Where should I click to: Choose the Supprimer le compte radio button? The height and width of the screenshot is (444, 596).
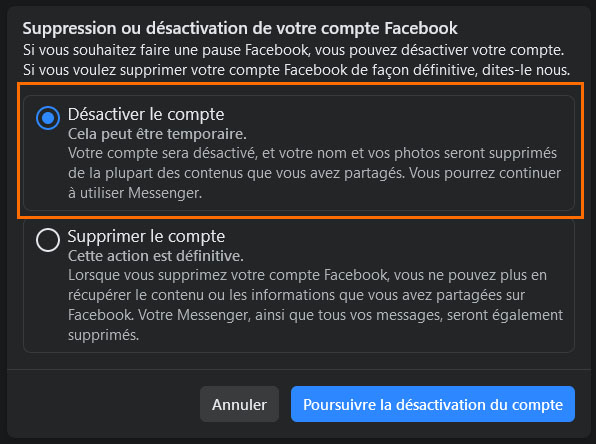click(48, 240)
